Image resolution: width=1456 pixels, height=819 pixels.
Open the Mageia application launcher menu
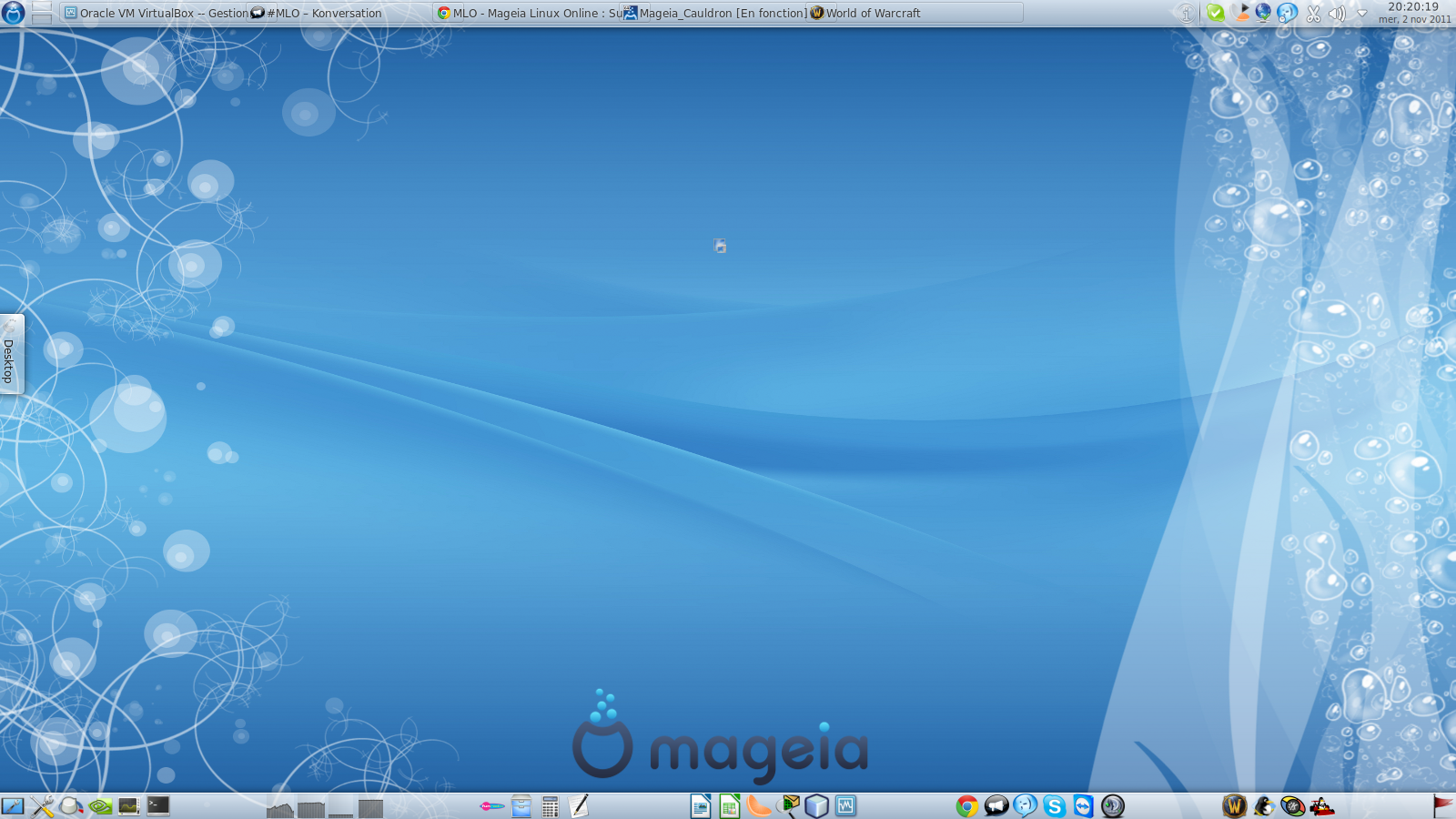pyautogui.click(x=13, y=13)
